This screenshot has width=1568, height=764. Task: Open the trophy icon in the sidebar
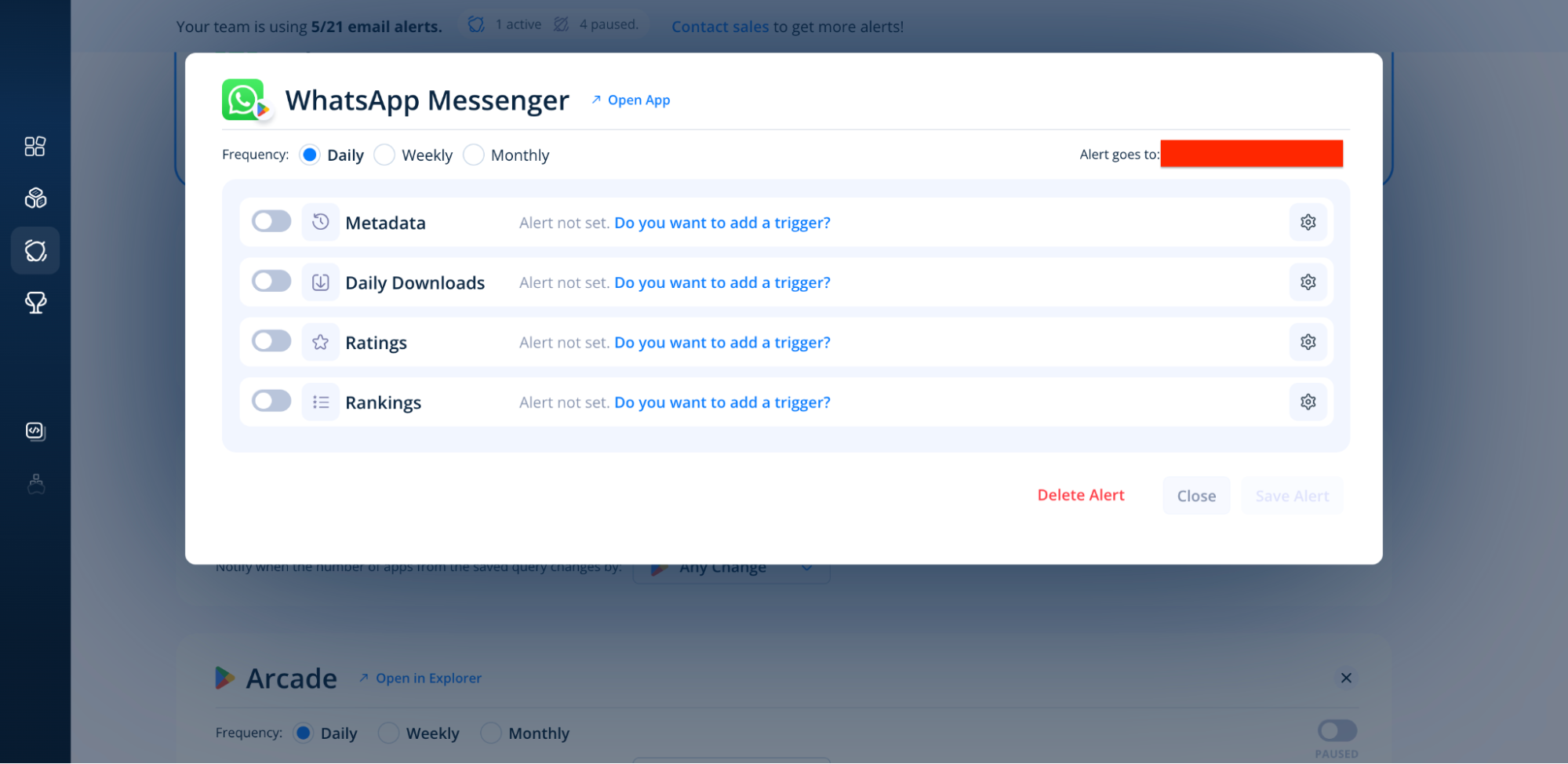pos(35,303)
